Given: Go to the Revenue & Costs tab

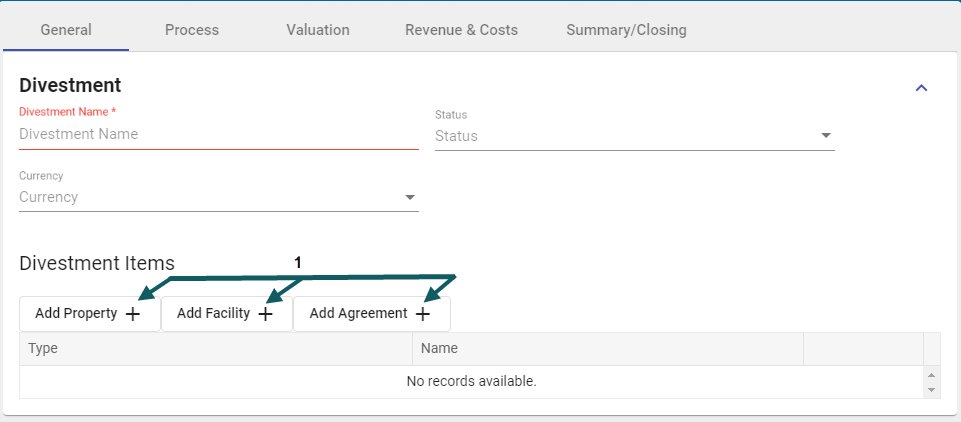Looking at the screenshot, I should [461, 30].
